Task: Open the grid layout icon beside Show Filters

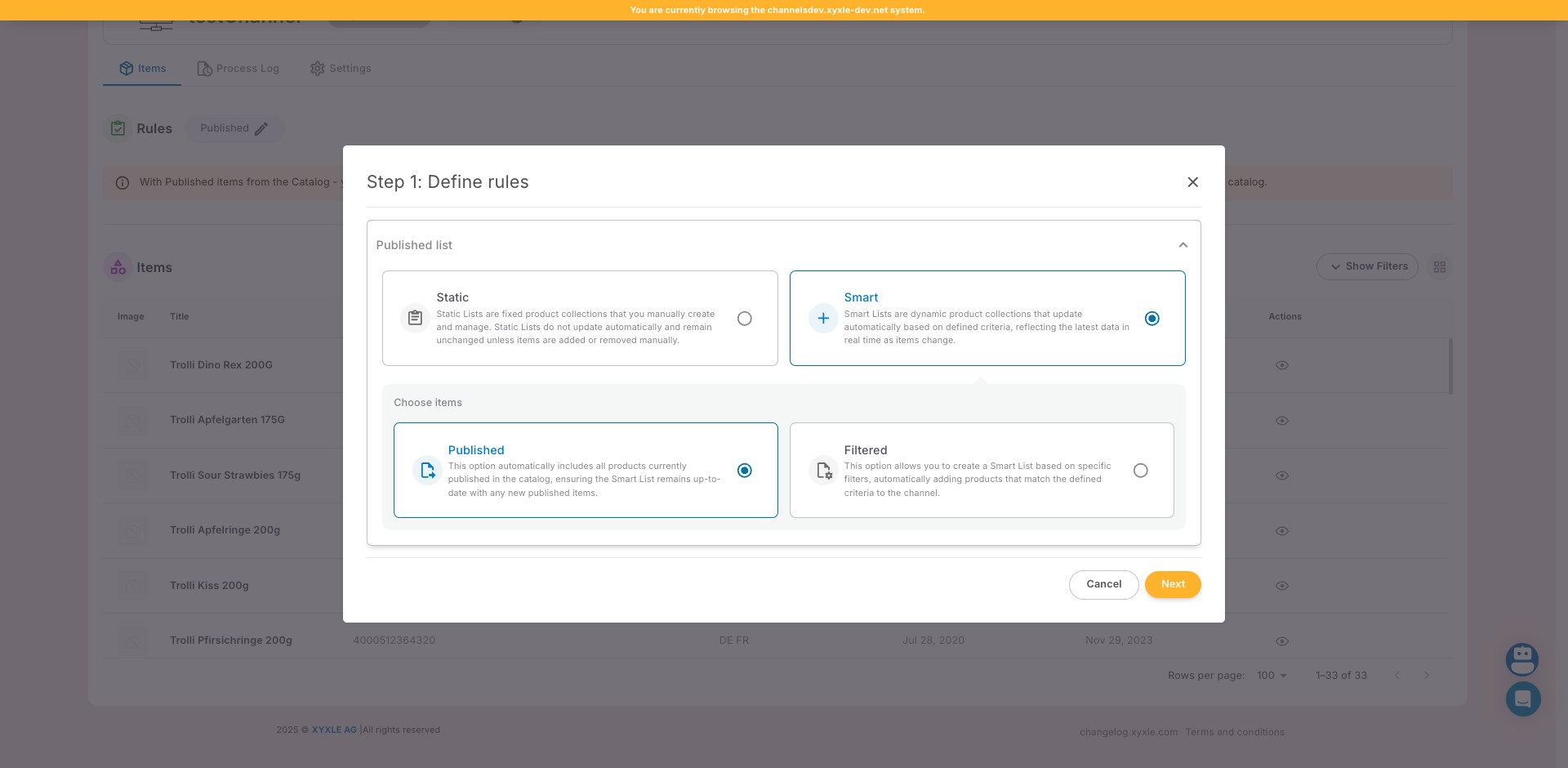Action: (x=1440, y=266)
